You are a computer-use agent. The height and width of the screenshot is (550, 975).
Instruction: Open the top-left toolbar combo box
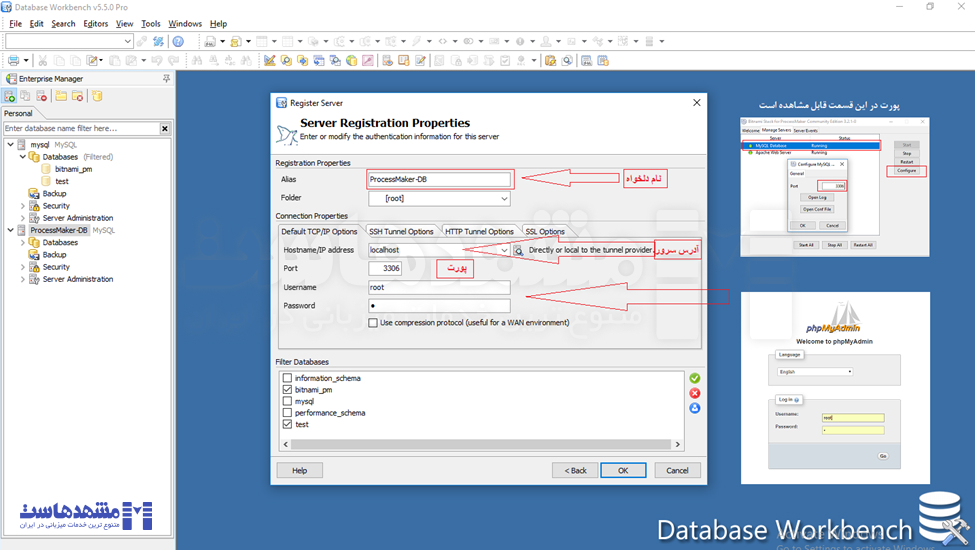[127, 42]
